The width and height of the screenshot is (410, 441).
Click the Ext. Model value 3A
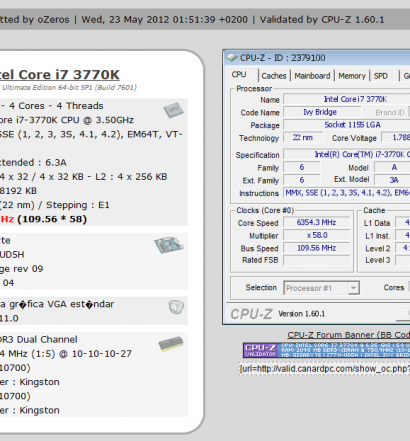392,180
